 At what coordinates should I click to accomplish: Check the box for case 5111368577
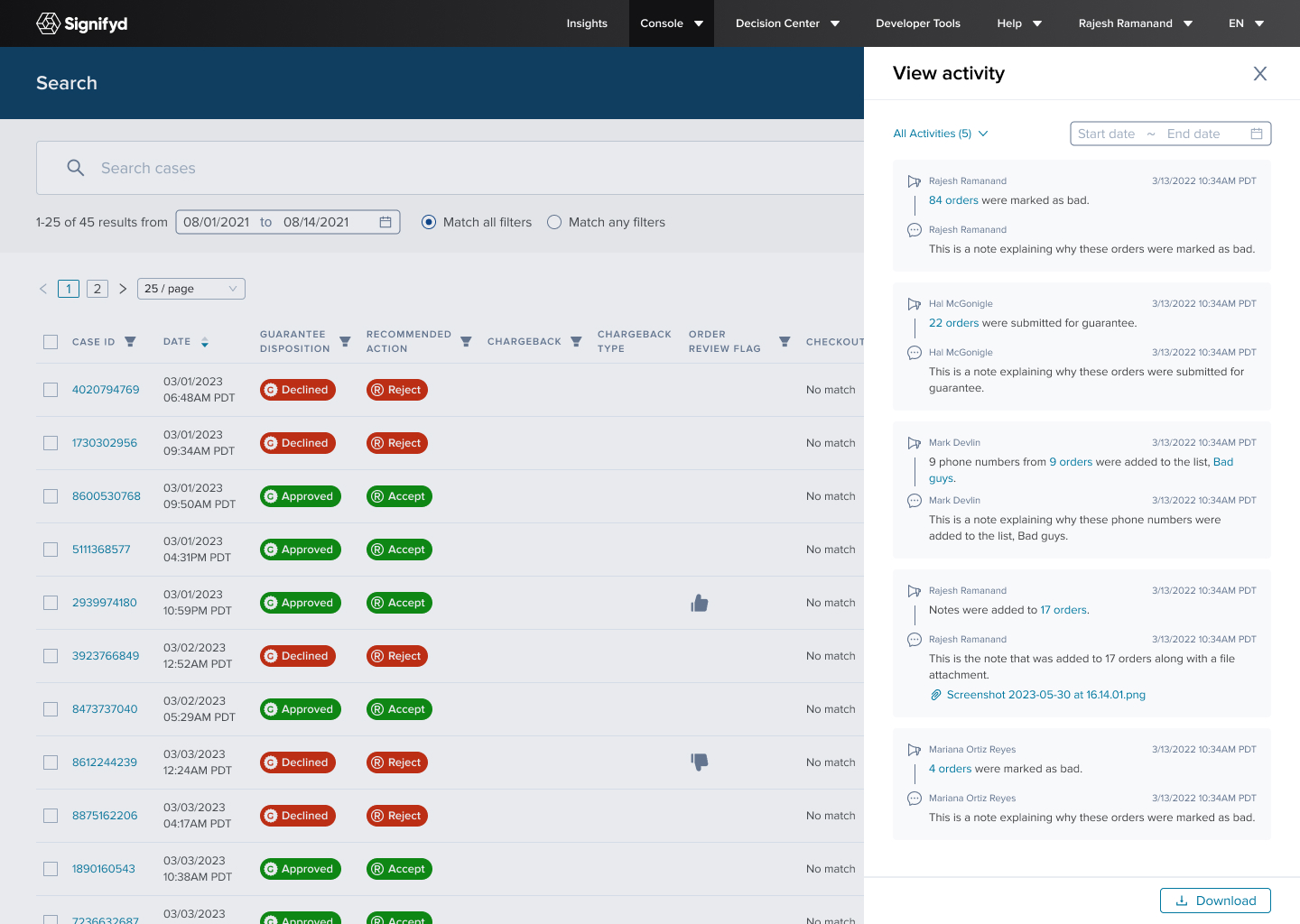(x=51, y=550)
